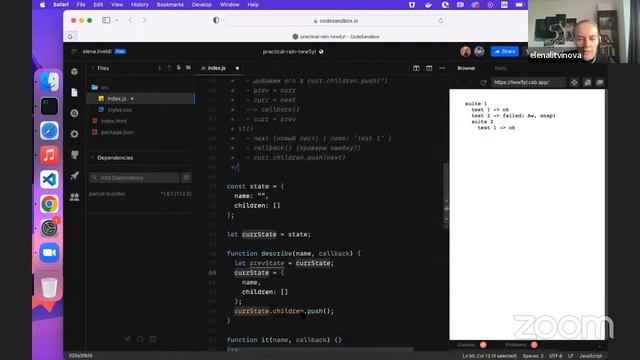Open Google Chrome from the Dock
640x360 pixels.
pyautogui.click(x=49, y=204)
